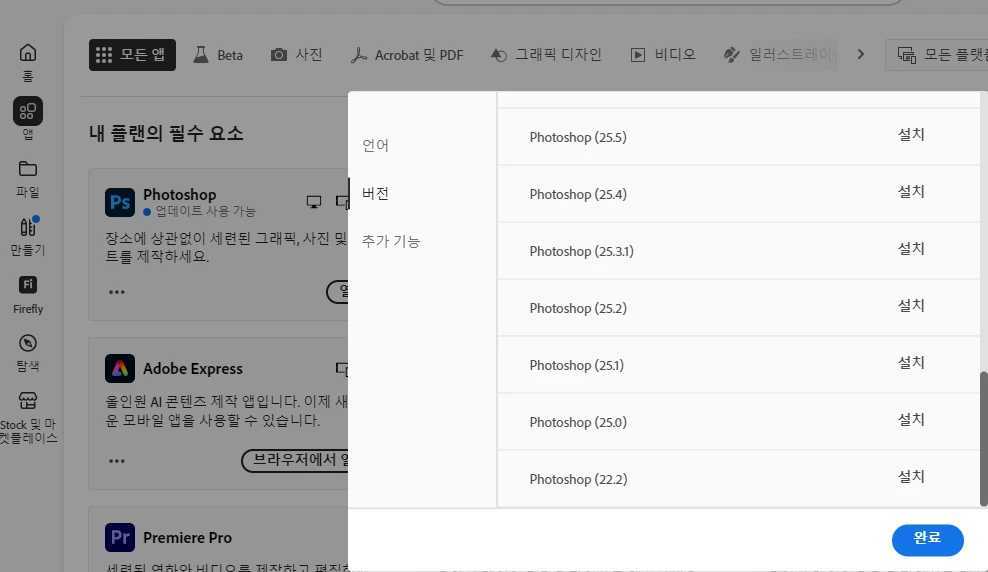Viewport: 988px width, 572px height.
Task: Open the Discover (탐색) compass icon
Action: [x=28, y=343]
